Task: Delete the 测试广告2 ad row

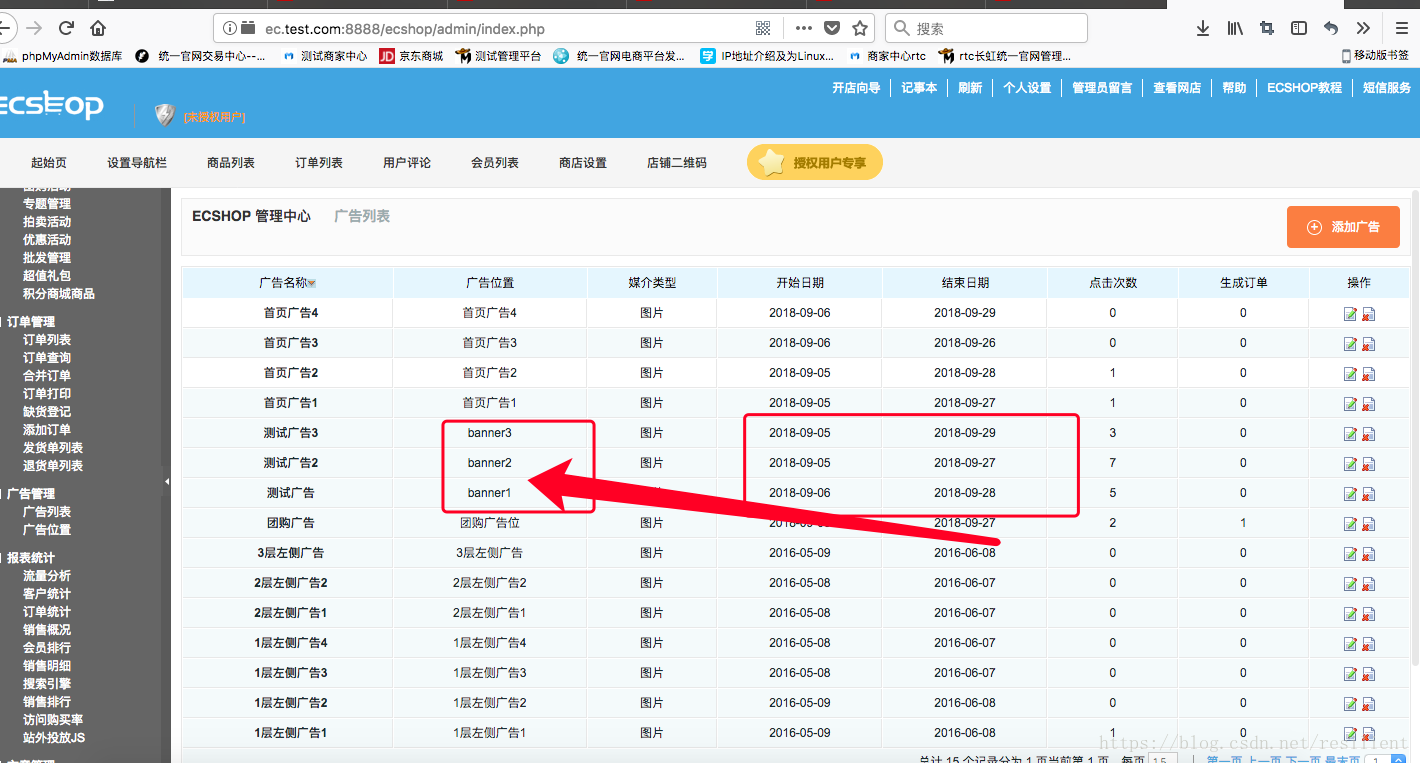Action: tap(1368, 464)
